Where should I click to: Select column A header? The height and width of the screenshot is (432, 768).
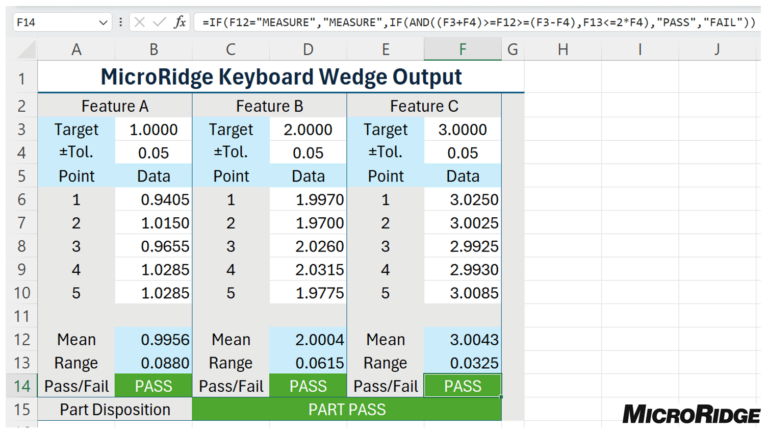76,49
